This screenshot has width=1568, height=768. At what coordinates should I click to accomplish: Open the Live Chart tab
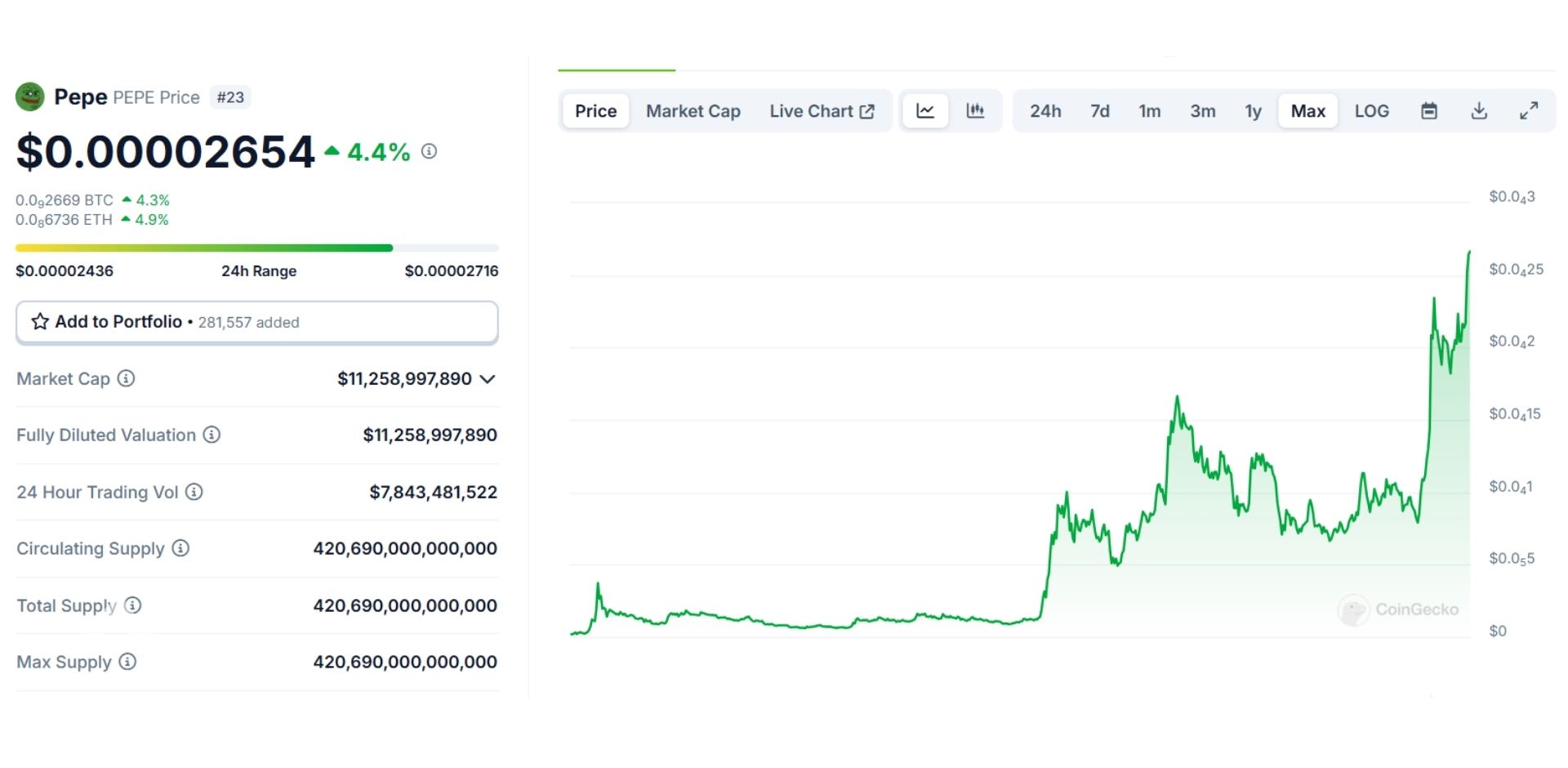tap(822, 111)
